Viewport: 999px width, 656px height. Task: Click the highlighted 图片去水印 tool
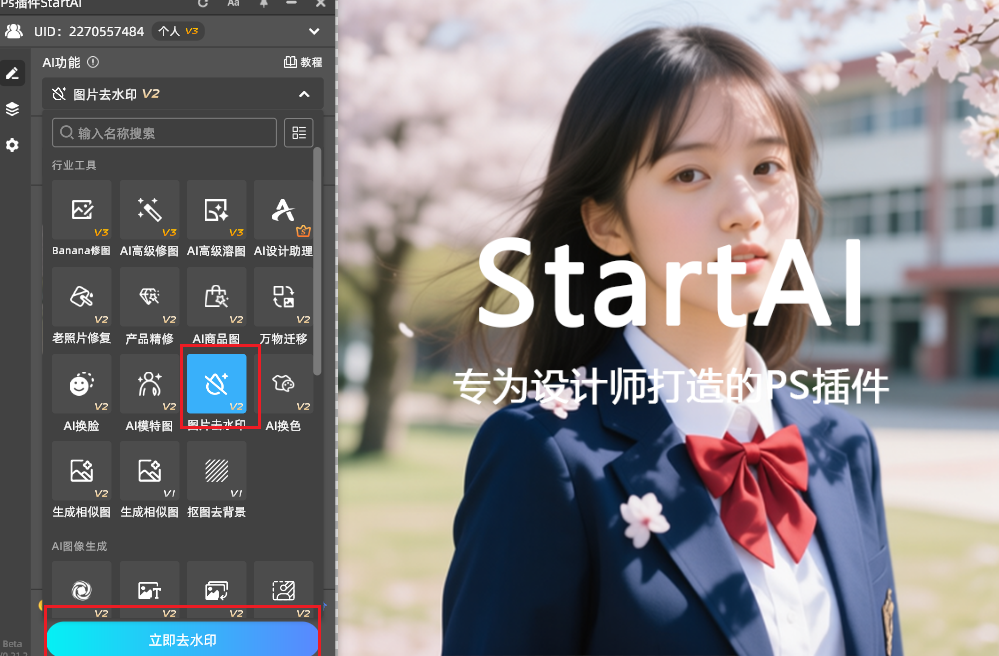pos(217,384)
